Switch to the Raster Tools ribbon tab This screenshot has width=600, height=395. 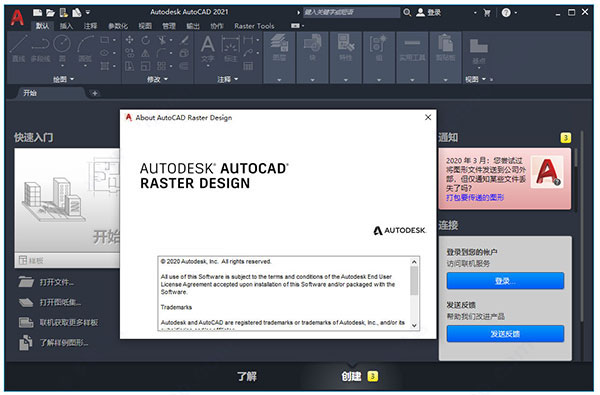click(254, 26)
